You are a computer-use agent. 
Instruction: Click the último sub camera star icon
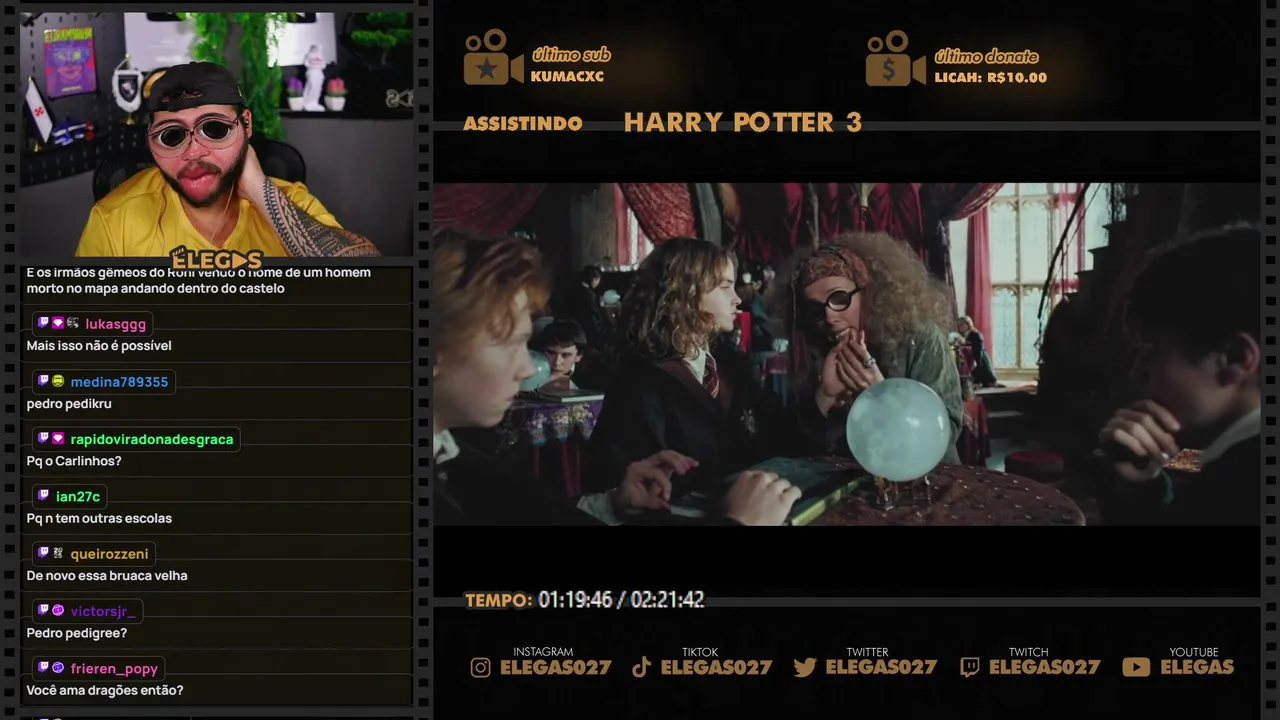(x=493, y=57)
